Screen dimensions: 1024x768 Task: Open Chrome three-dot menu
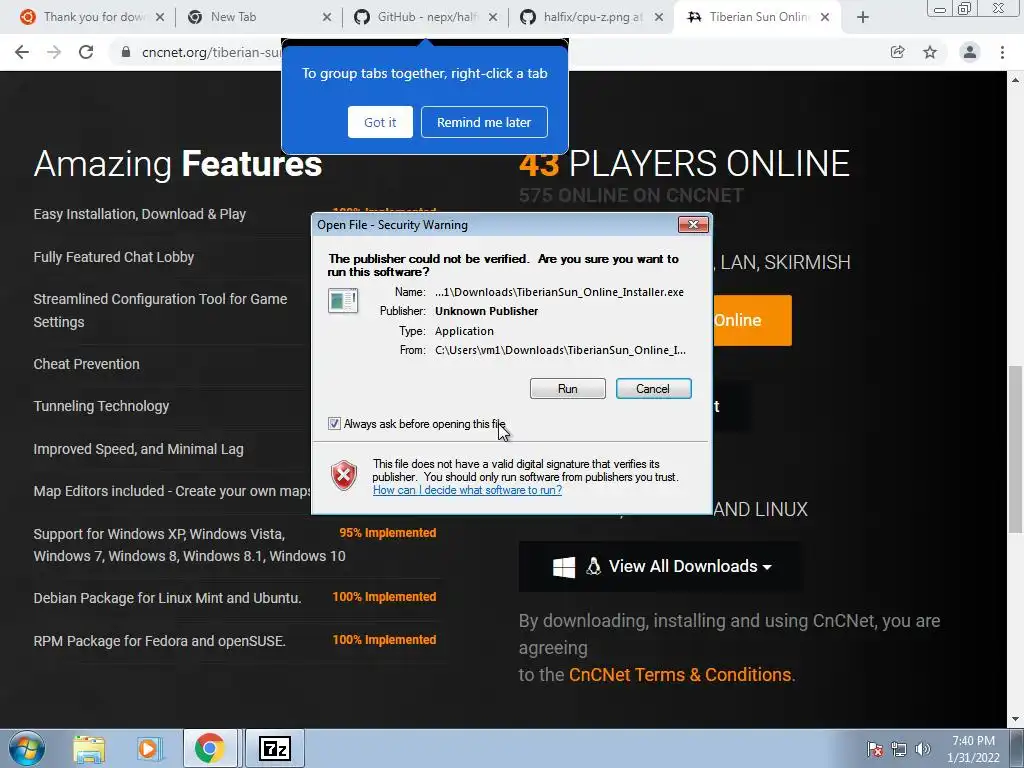pyautogui.click(x=1002, y=52)
